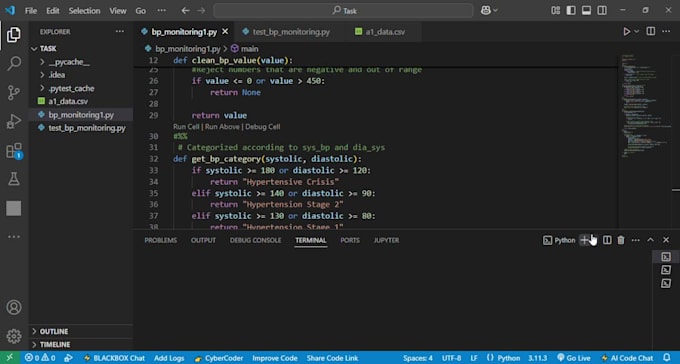
Task: Open Explorer views and more actions ellipsis
Action: pos(119,32)
